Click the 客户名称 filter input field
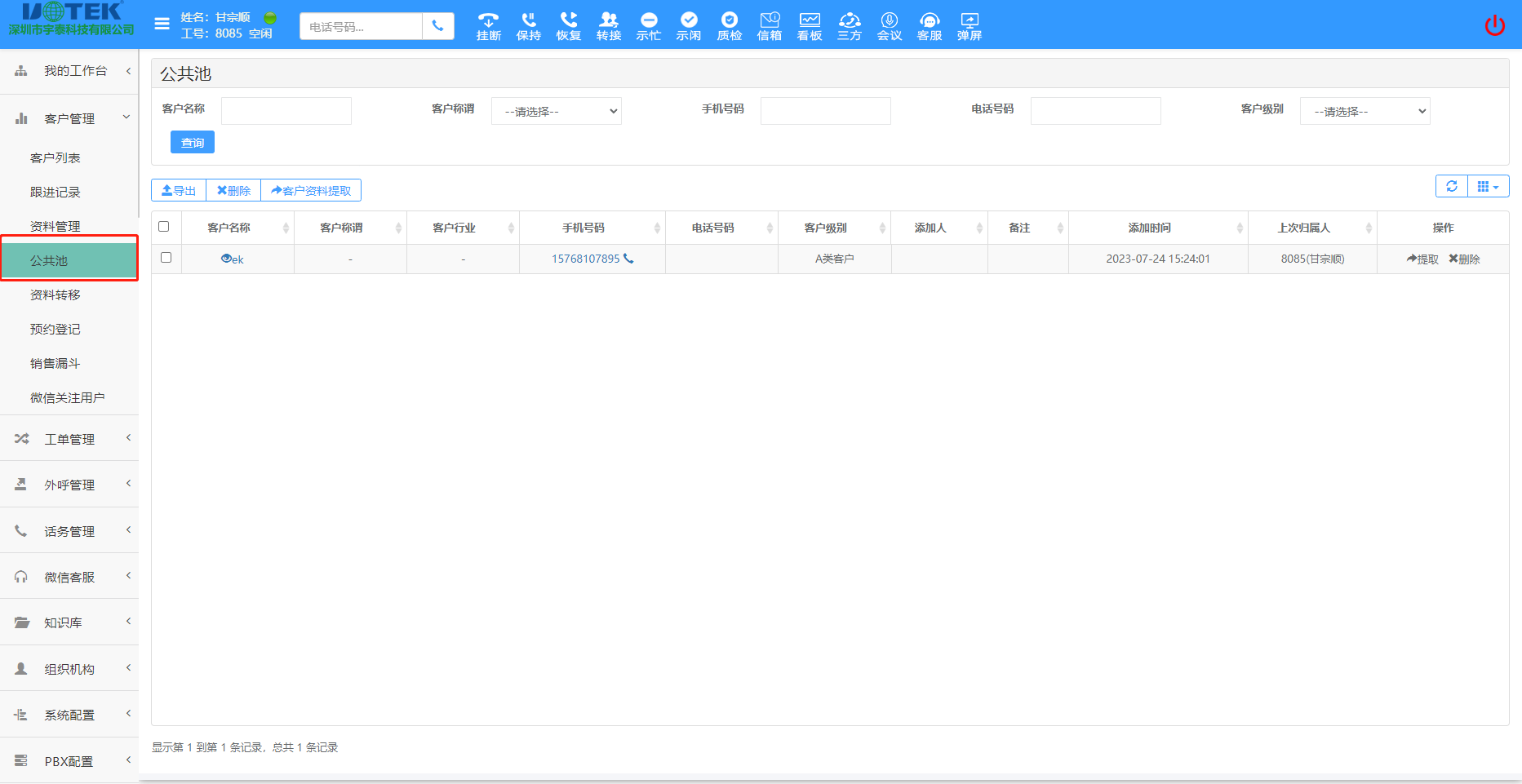1522x784 pixels. coord(286,111)
